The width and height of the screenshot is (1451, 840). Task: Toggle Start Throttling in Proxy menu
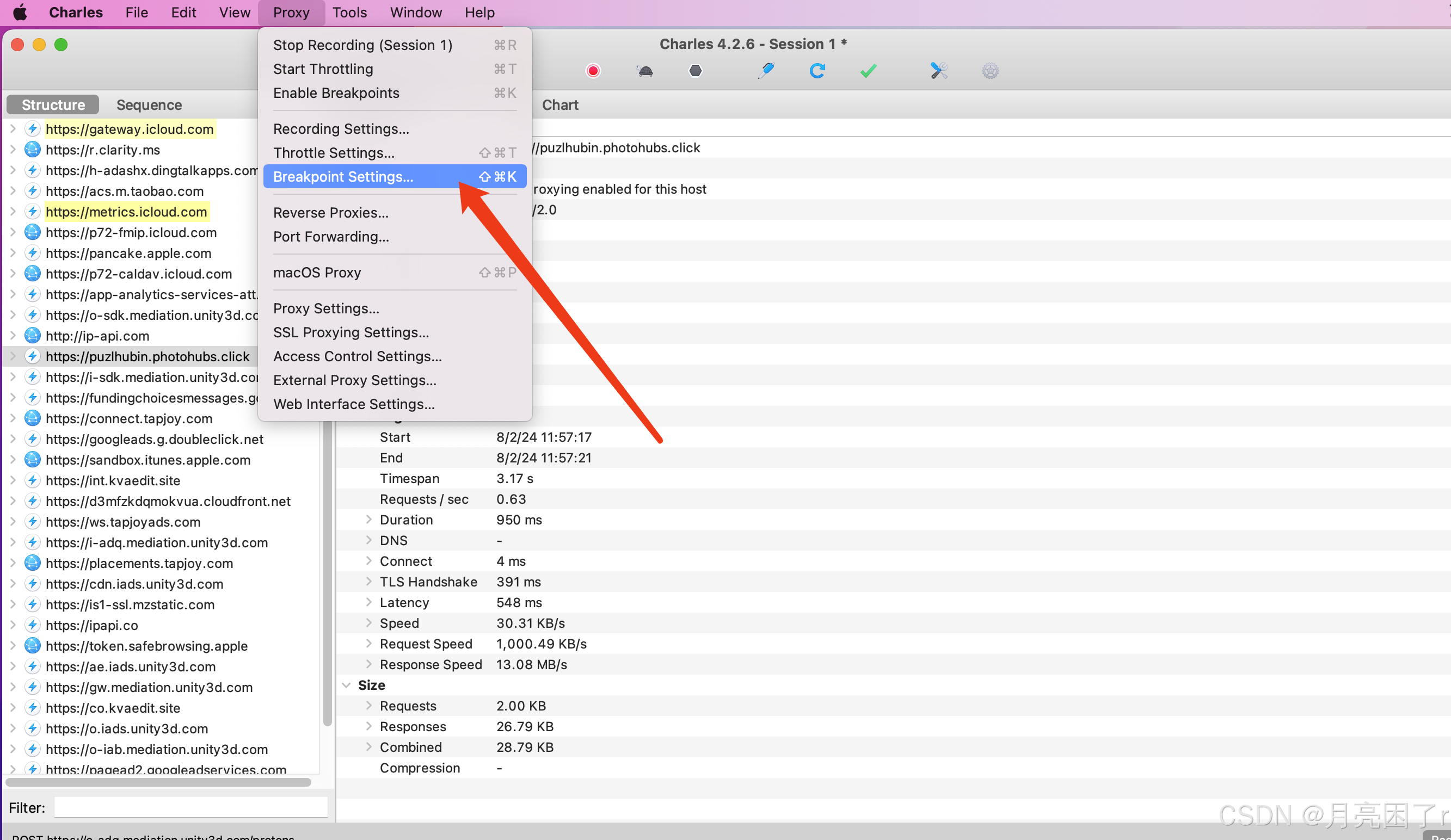click(x=395, y=69)
